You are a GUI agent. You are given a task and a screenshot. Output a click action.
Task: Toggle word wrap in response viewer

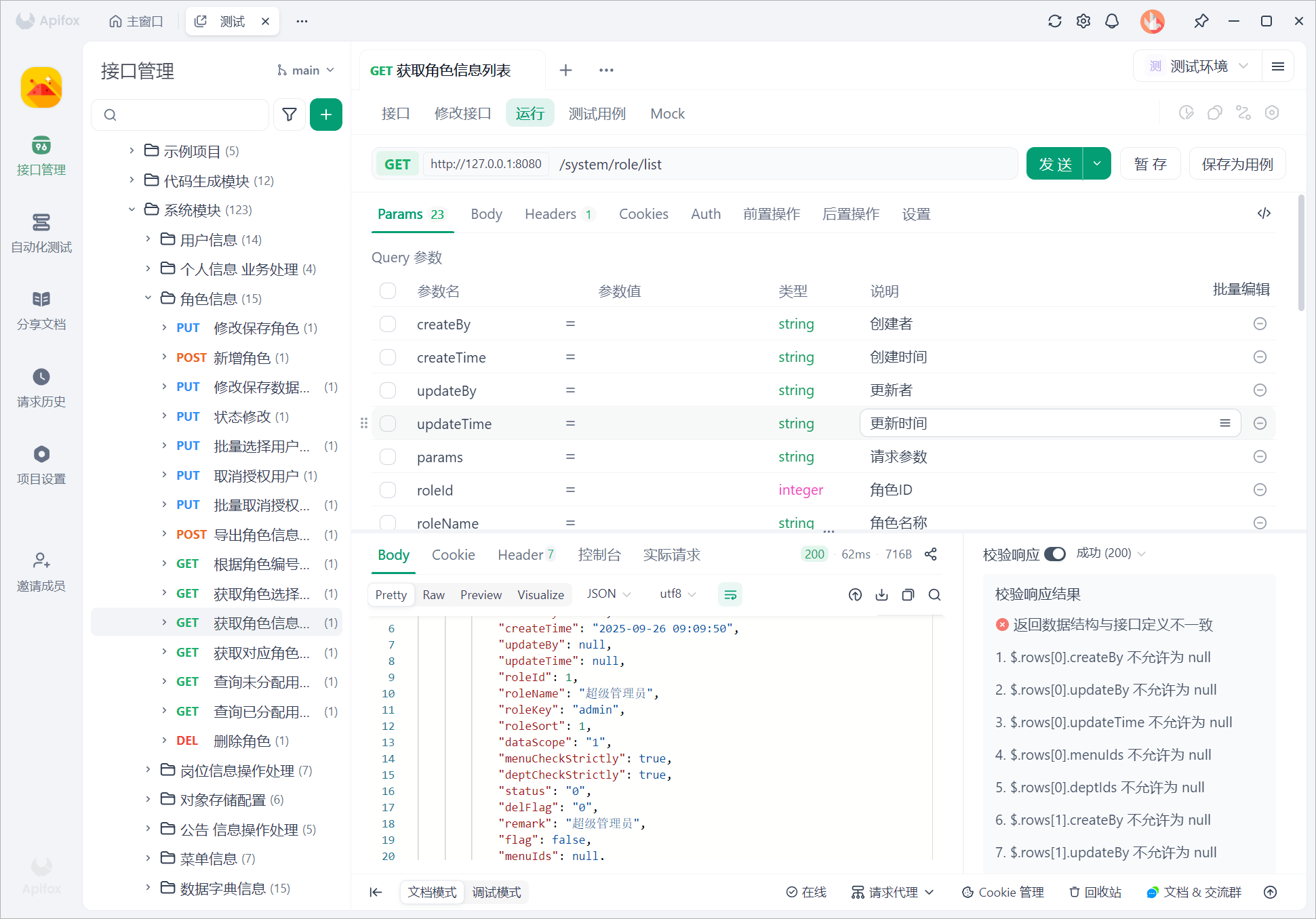pos(730,595)
